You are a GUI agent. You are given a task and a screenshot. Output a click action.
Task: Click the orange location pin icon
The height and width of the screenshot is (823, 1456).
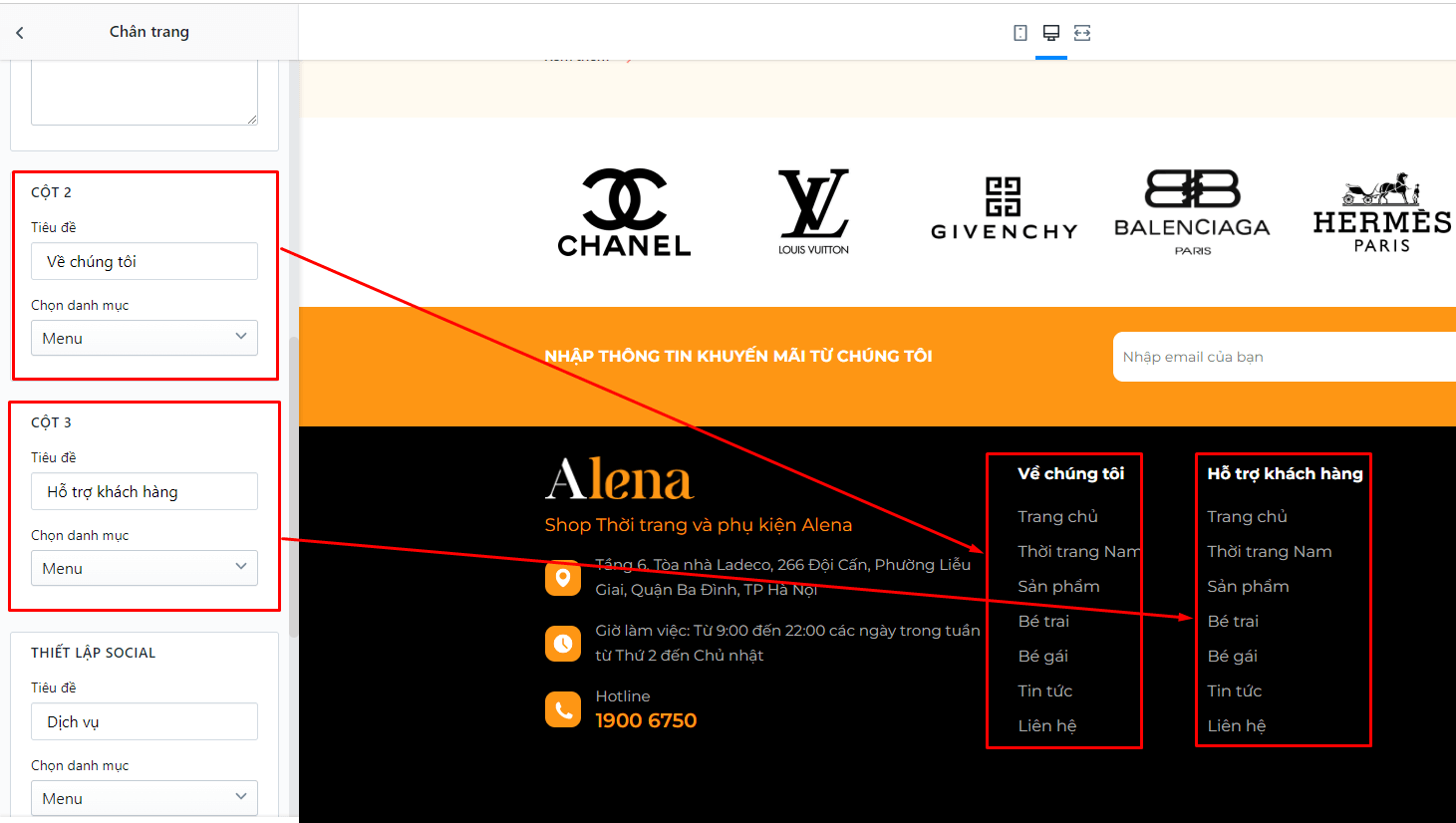coord(563,578)
